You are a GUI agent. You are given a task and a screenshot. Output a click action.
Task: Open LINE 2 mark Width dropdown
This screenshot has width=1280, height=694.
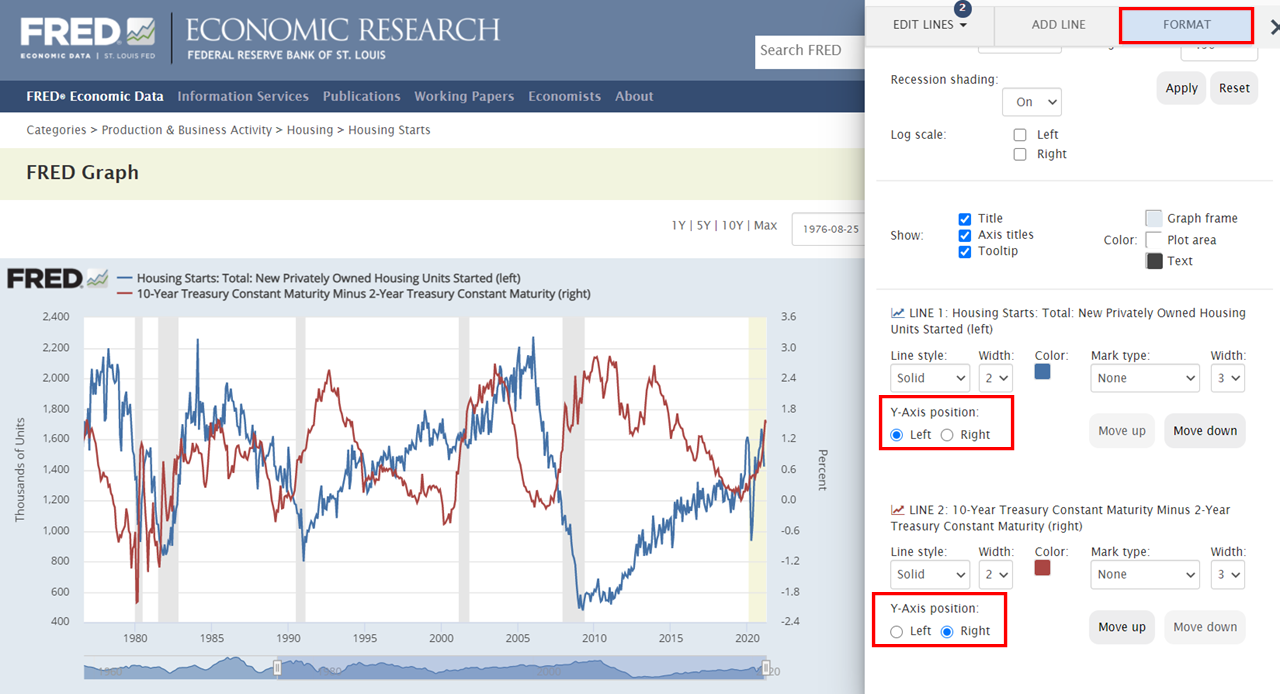1227,574
